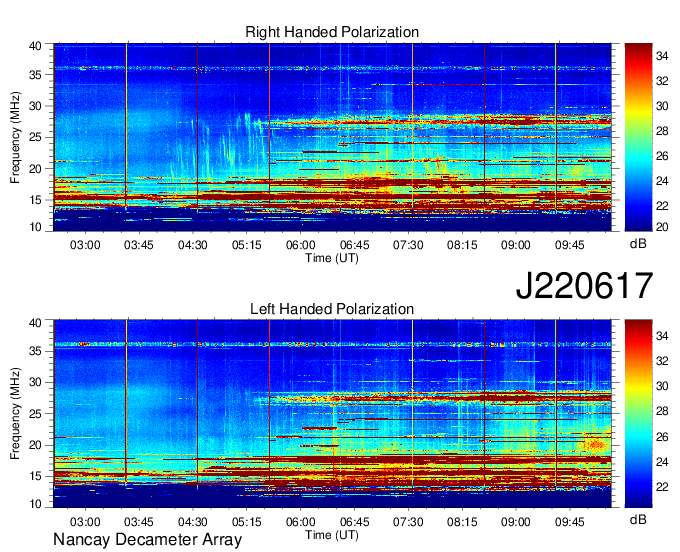Click the 06:00 time tick under Right Handed plot
Image resolution: width=680 pixels, height=552 pixels.
pyautogui.click(x=301, y=245)
